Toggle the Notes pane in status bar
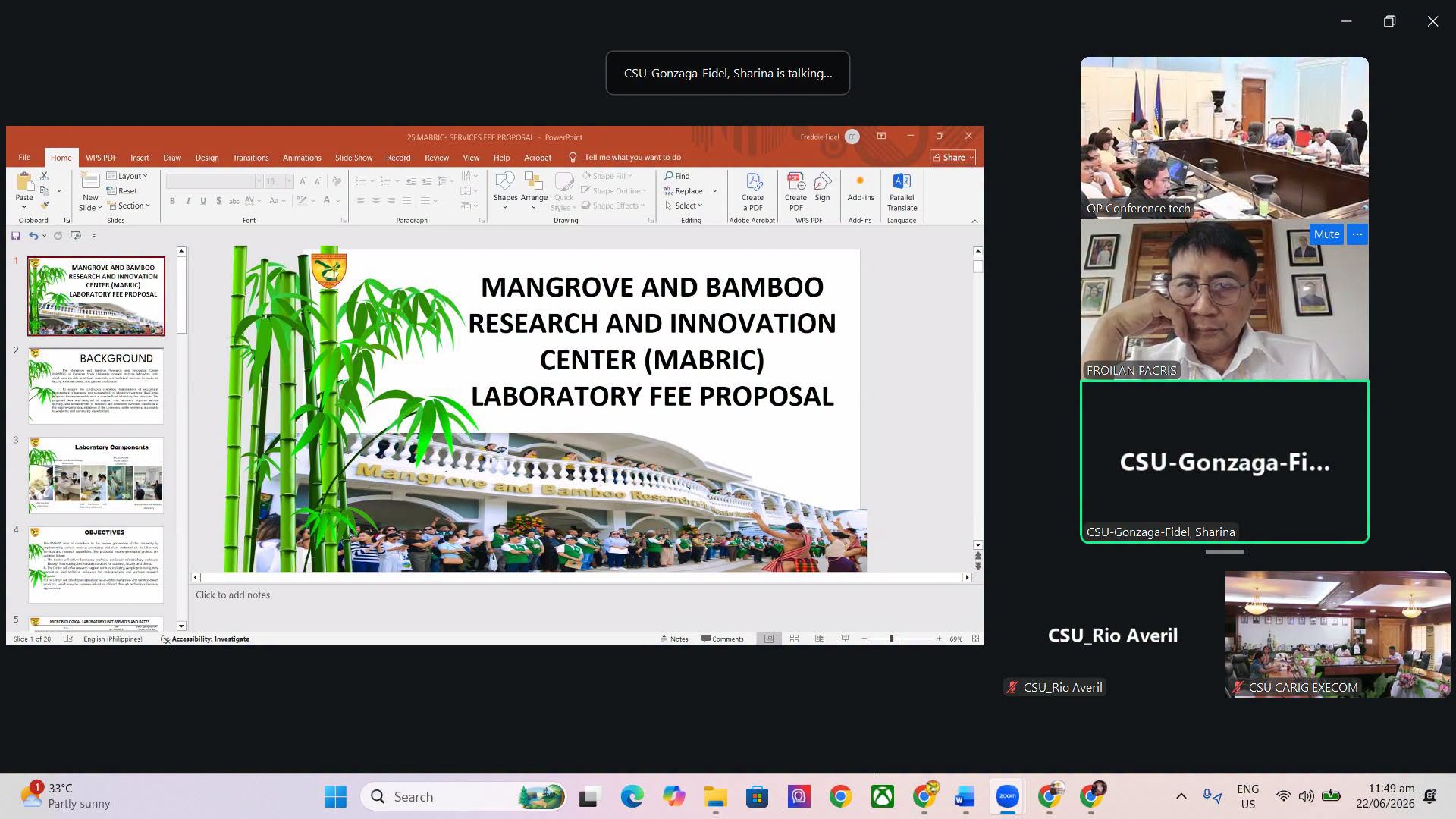This screenshot has height=819, width=1456. click(674, 639)
